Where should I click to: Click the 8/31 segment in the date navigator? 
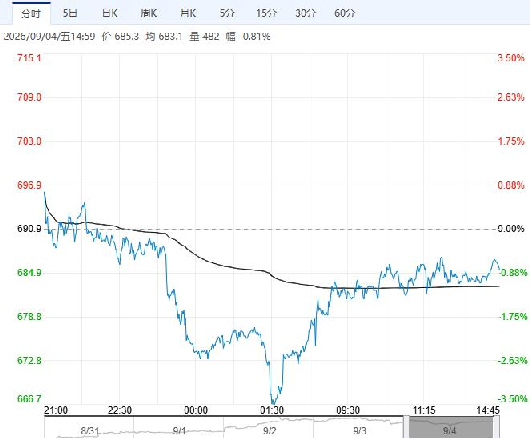(x=89, y=428)
